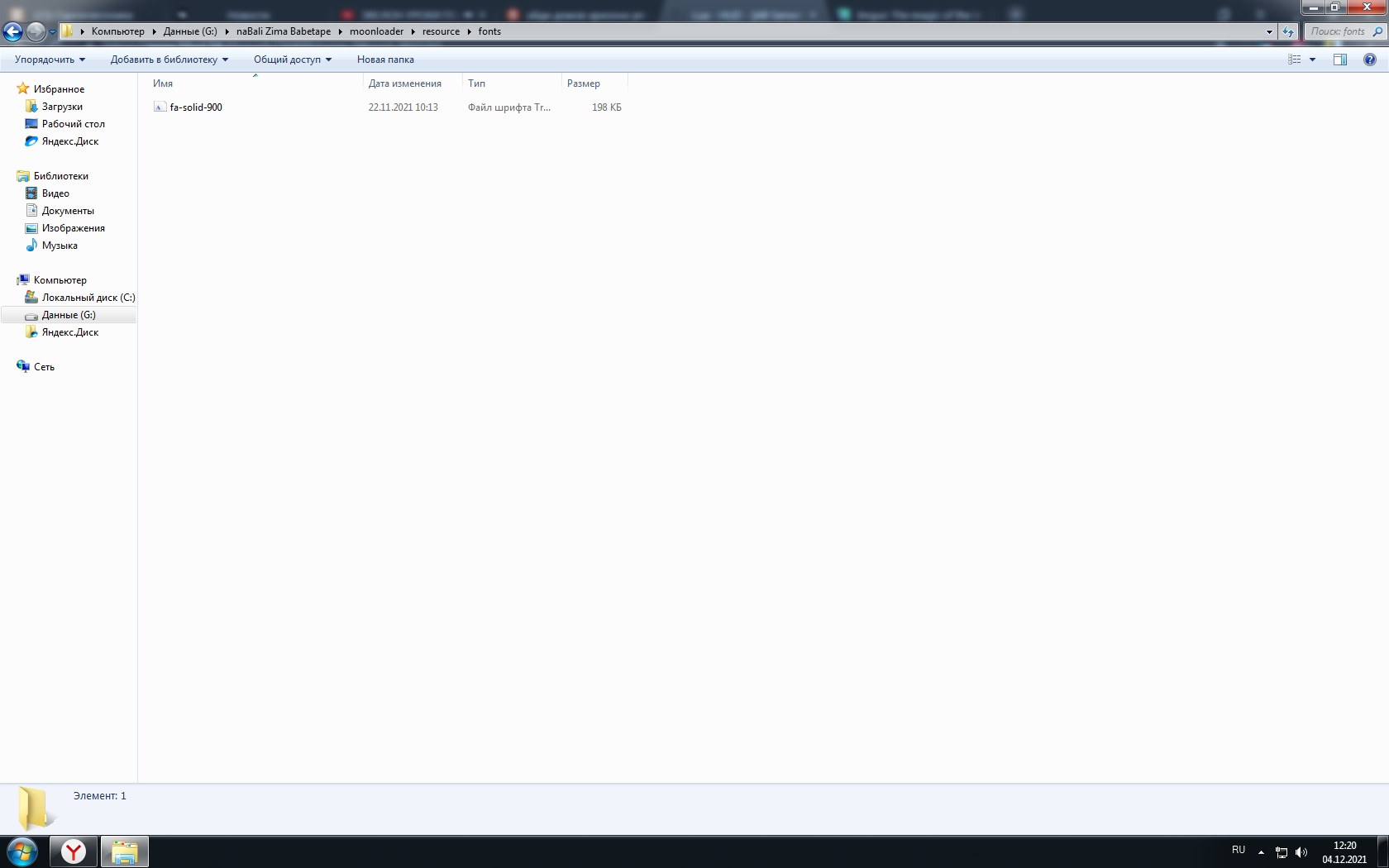Open the view options dropdown arrow
Image resolution: width=1389 pixels, height=868 pixels.
click(x=1312, y=60)
